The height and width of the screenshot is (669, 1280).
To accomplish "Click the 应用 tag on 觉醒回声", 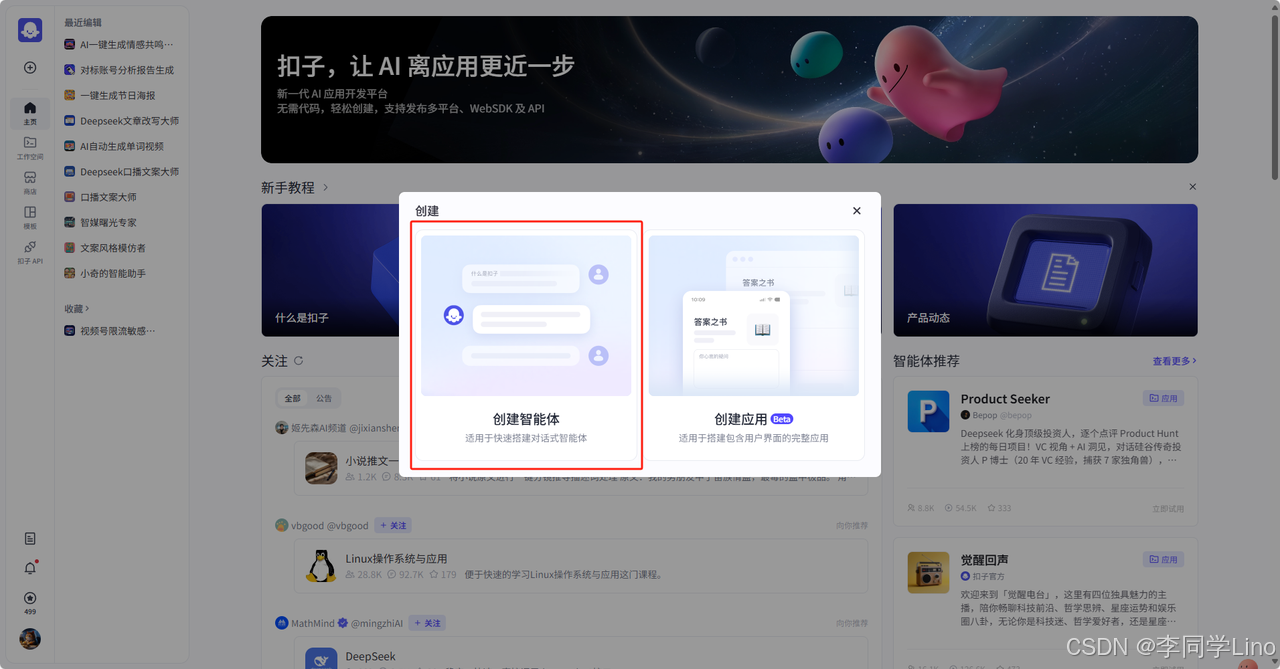I will point(1164,560).
